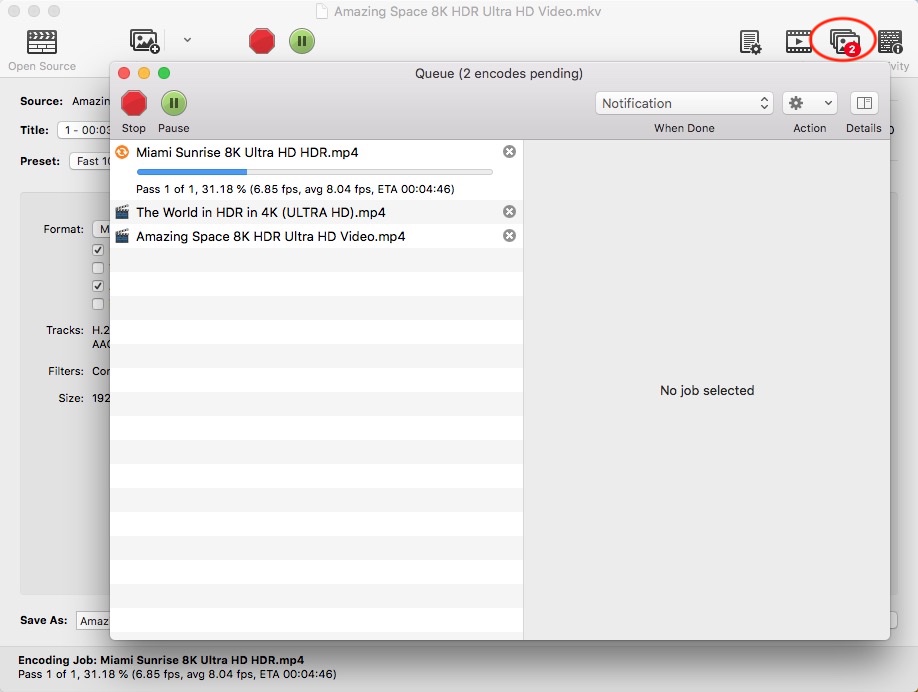Screen dimensions: 918x692
Task: Stop encoding from the Queue window
Action: pyautogui.click(x=134, y=103)
